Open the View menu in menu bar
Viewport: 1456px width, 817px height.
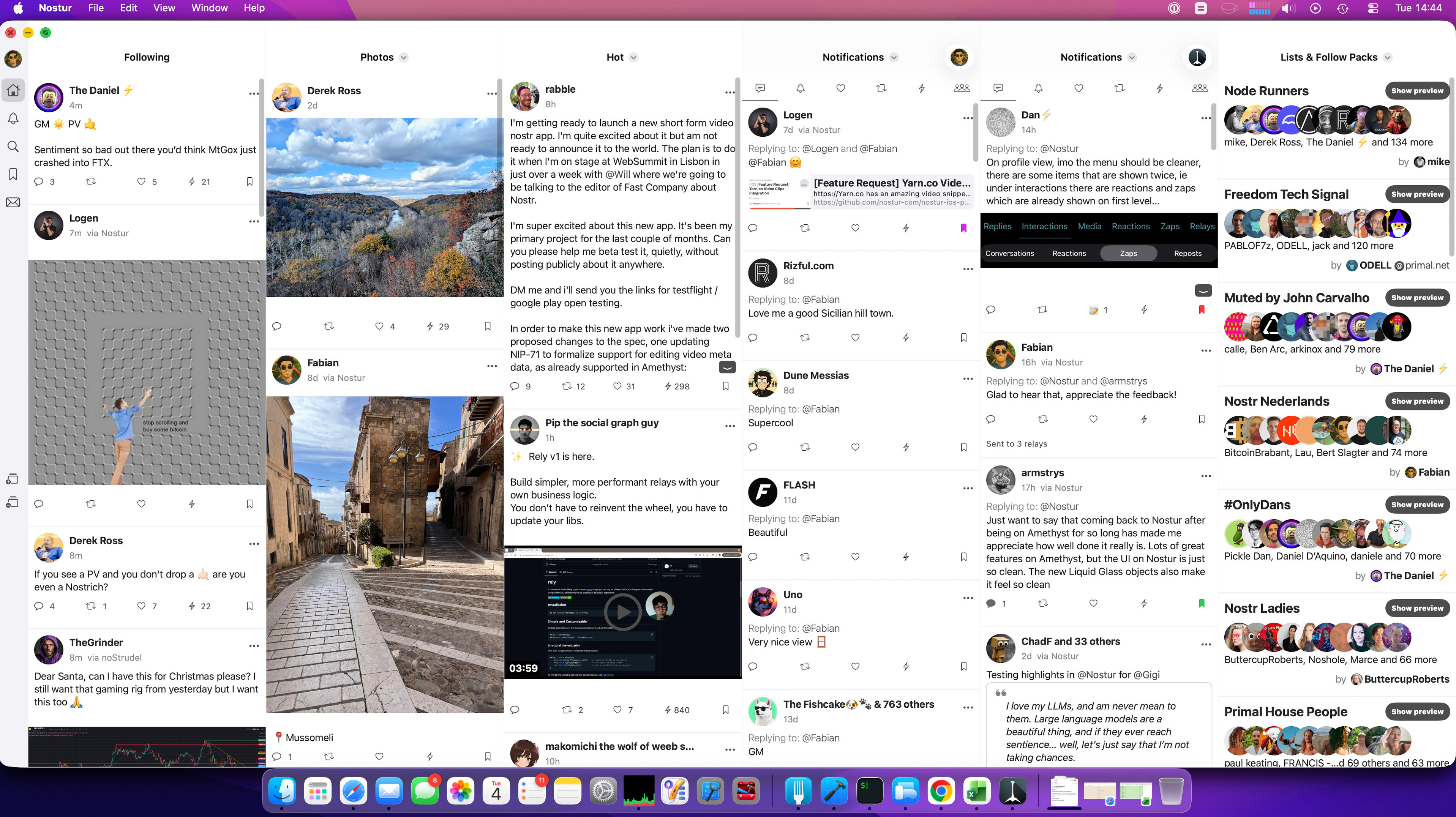164,8
